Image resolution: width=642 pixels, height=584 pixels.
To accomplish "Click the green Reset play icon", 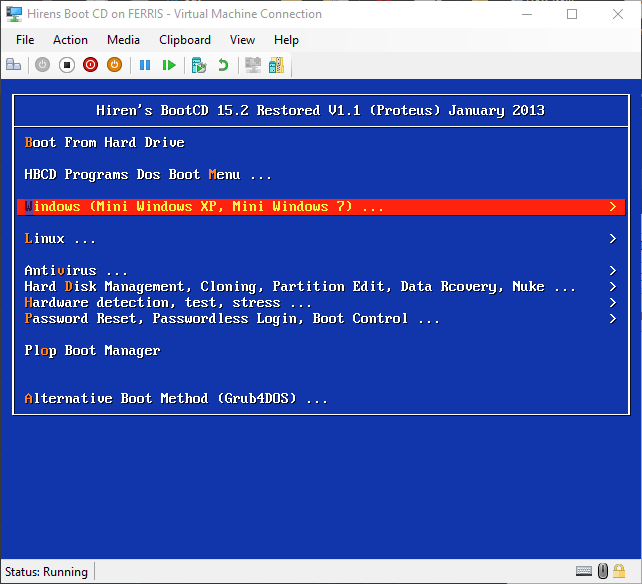I will pyautogui.click(x=169, y=65).
